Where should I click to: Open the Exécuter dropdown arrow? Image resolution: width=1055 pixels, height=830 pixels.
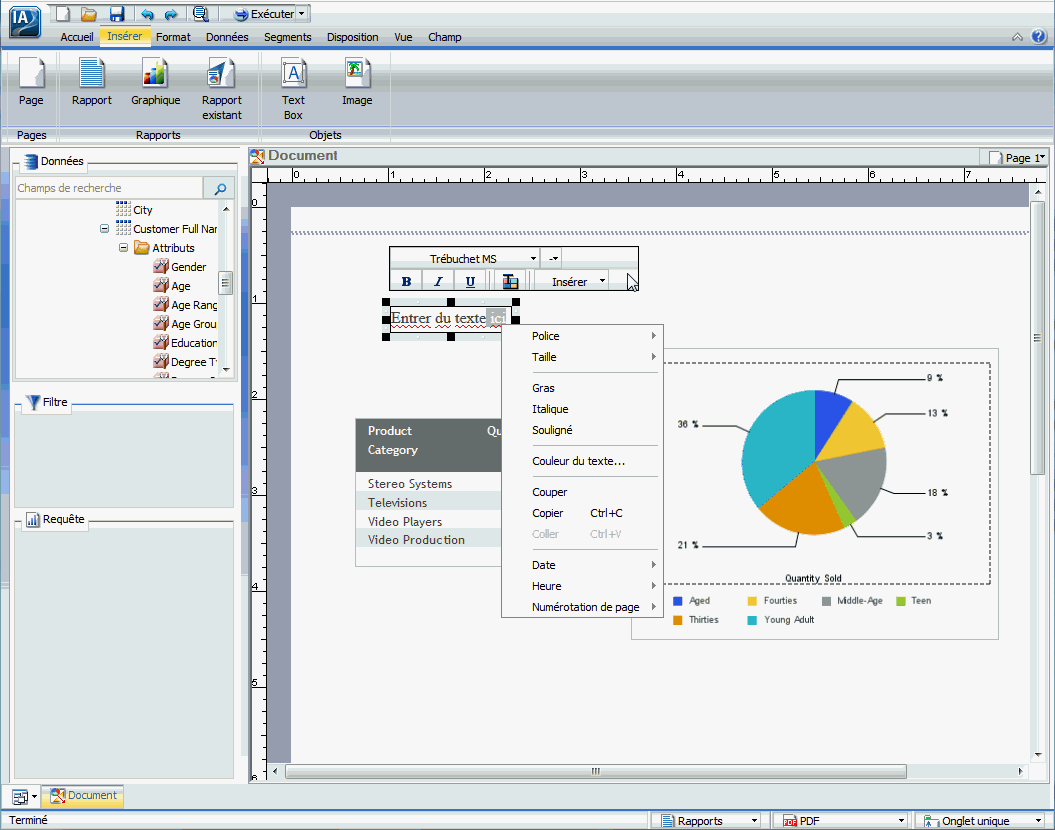(x=301, y=13)
